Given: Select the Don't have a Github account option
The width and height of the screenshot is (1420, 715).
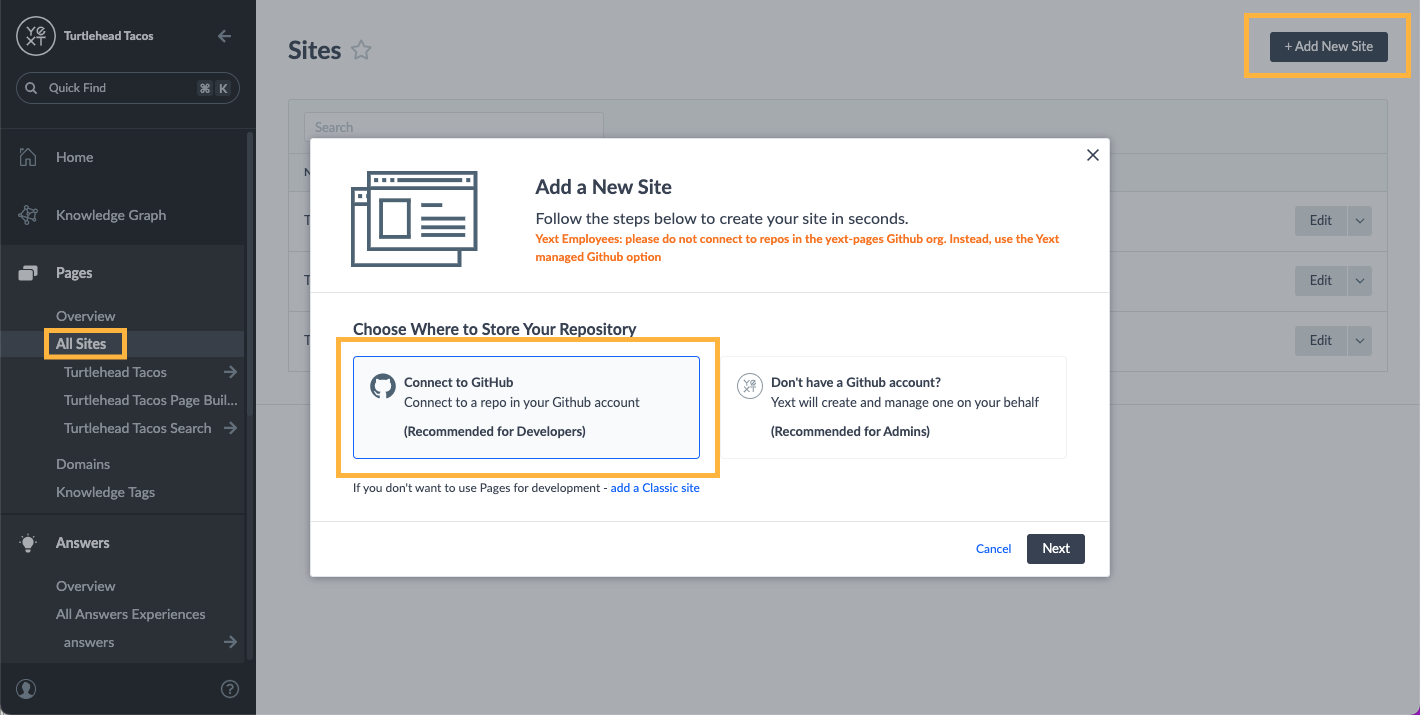Looking at the screenshot, I should (x=893, y=407).
